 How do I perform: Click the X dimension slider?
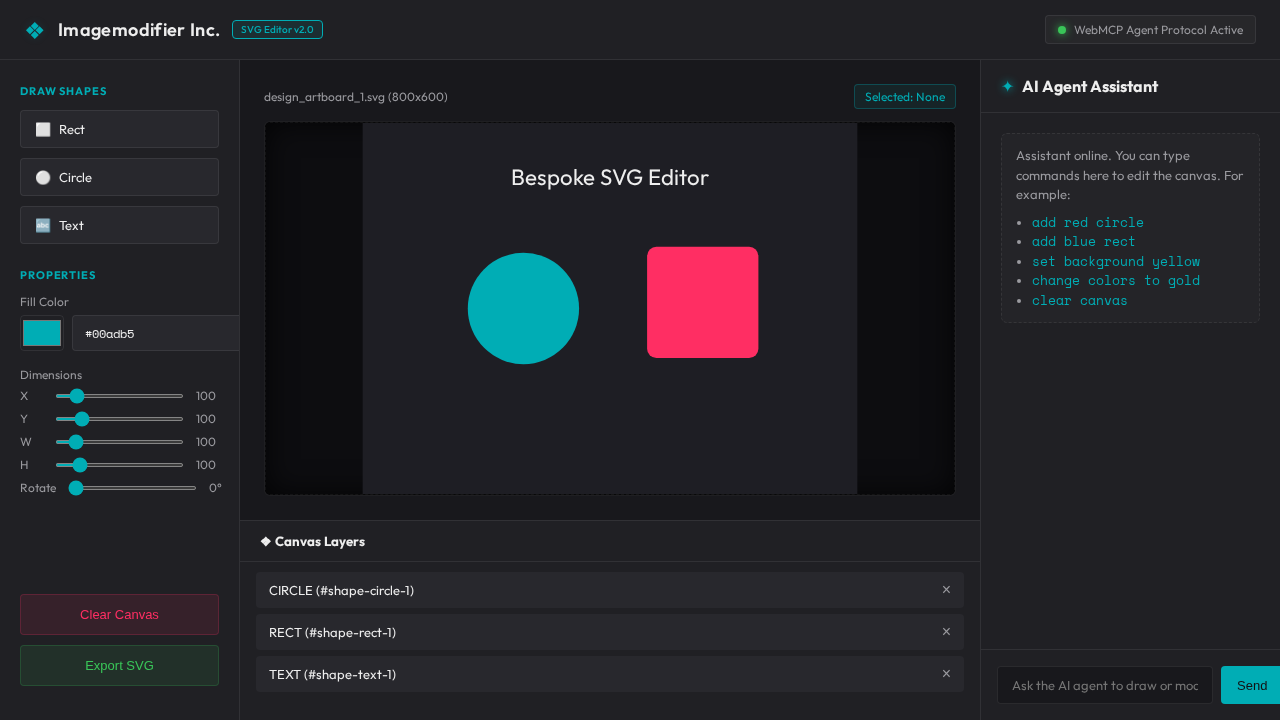point(119,396)
